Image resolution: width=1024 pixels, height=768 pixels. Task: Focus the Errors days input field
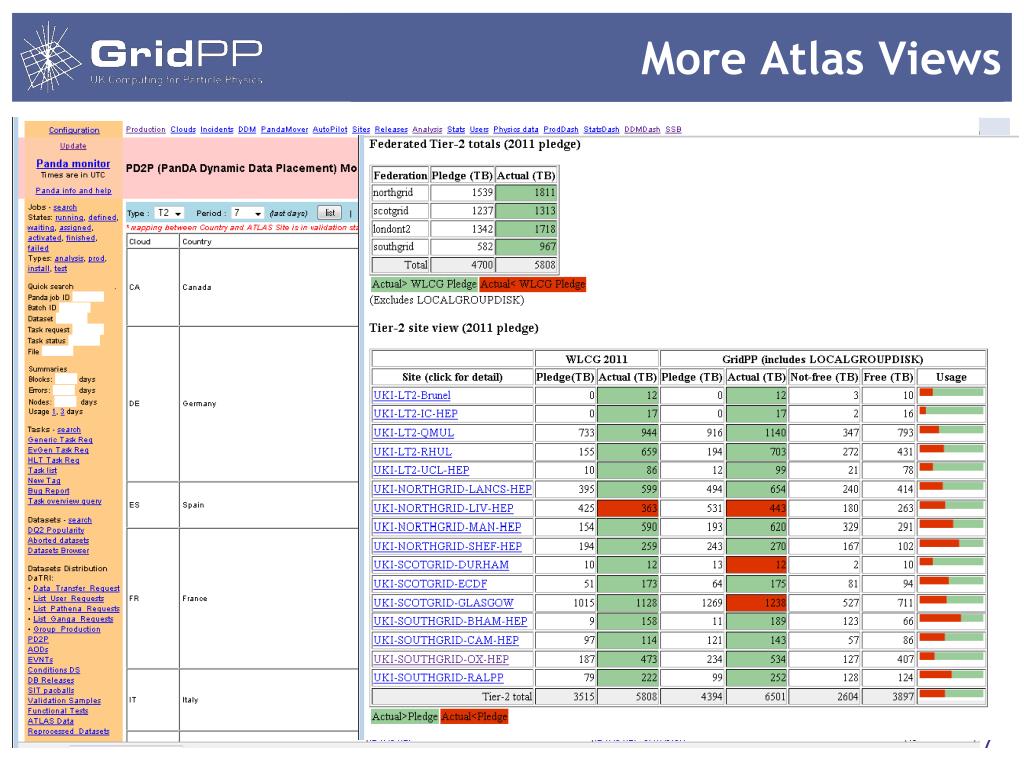[64, 390]
